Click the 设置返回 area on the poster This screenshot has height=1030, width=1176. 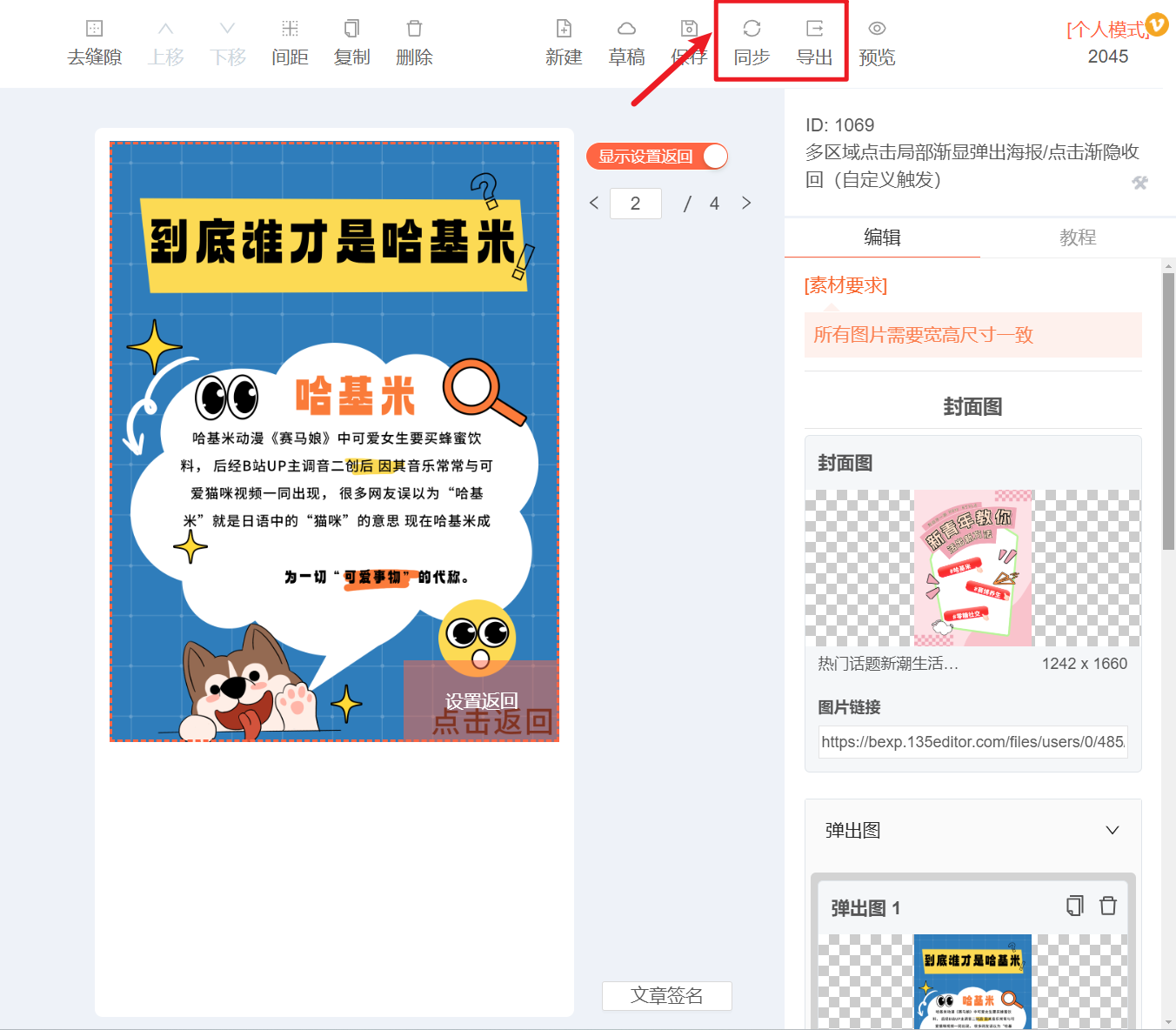coord(481,701)
